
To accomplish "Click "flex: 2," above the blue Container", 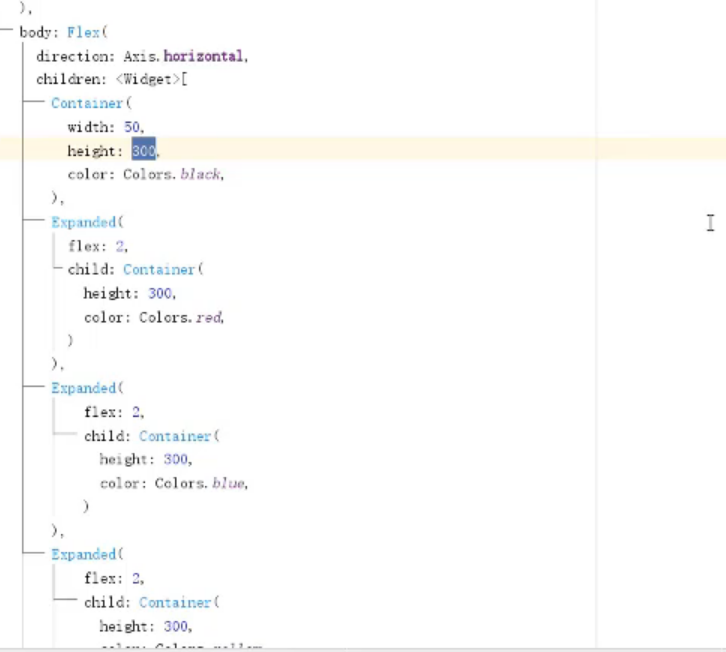I will click(x=114, y=412).
